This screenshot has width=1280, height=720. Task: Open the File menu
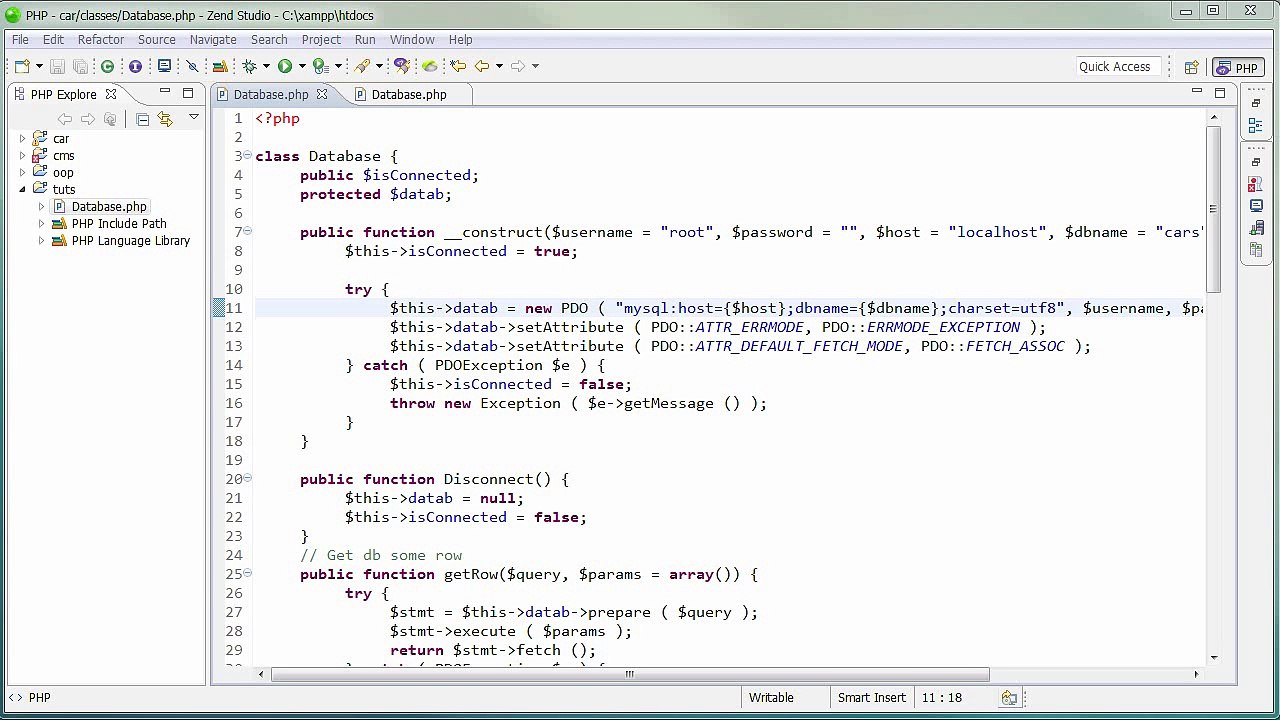tap(20, 40)
